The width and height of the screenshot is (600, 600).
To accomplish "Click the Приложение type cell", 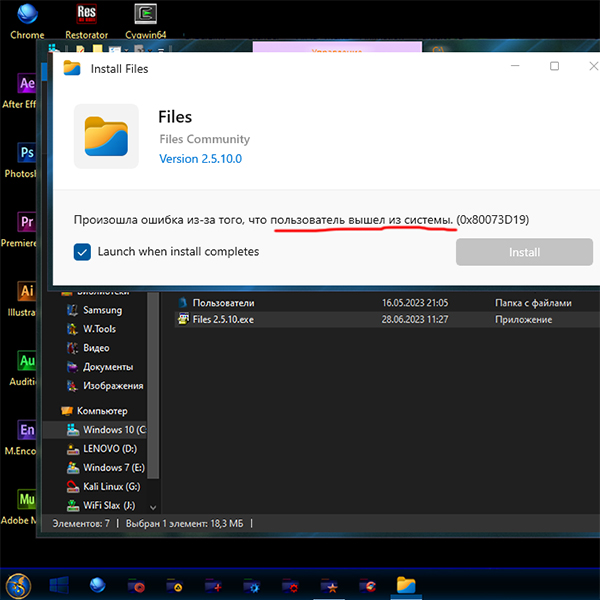I will click(523, 320).
